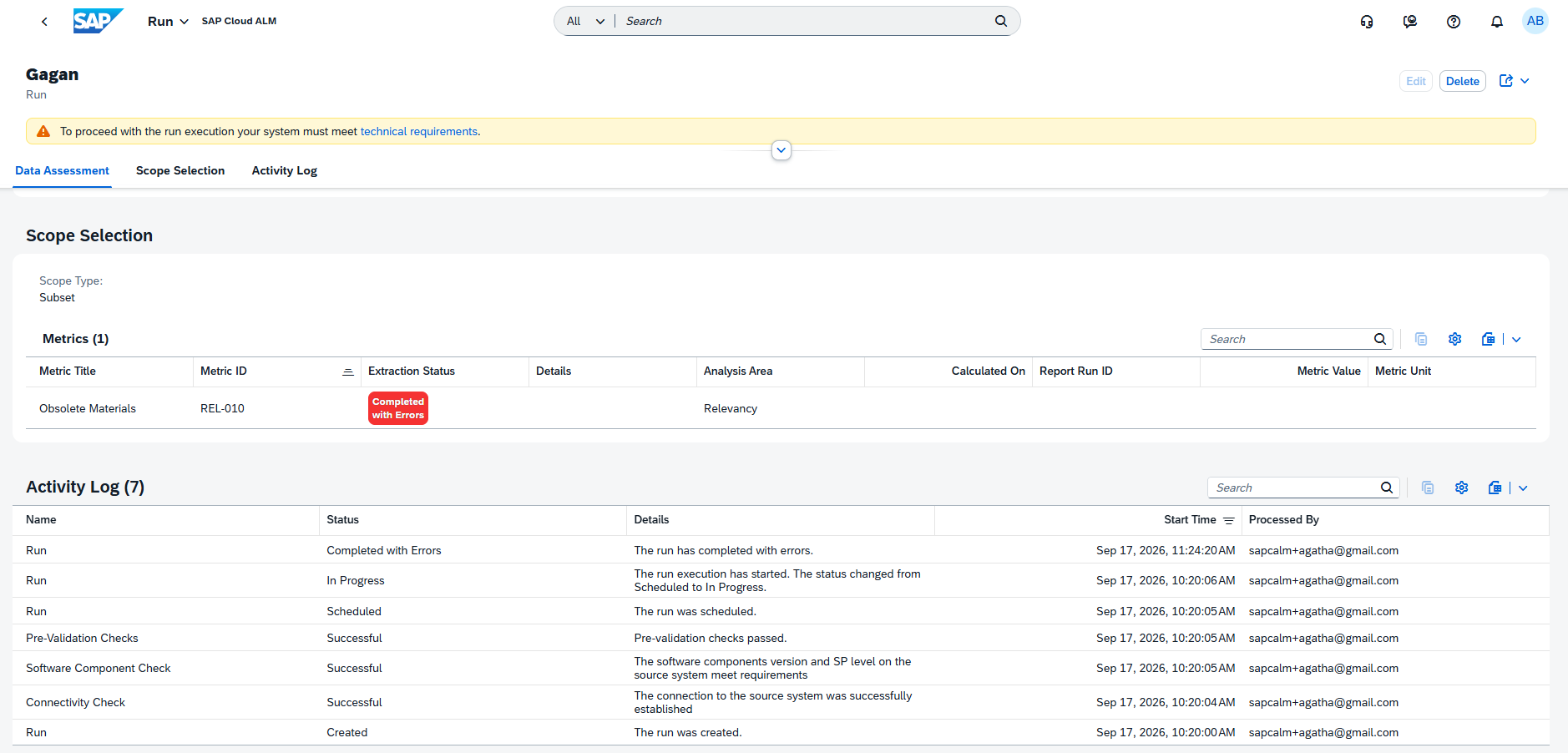Click the Metric ID sort indicator icon
Screen dimensions: 1568x753
tap(348, 372)
